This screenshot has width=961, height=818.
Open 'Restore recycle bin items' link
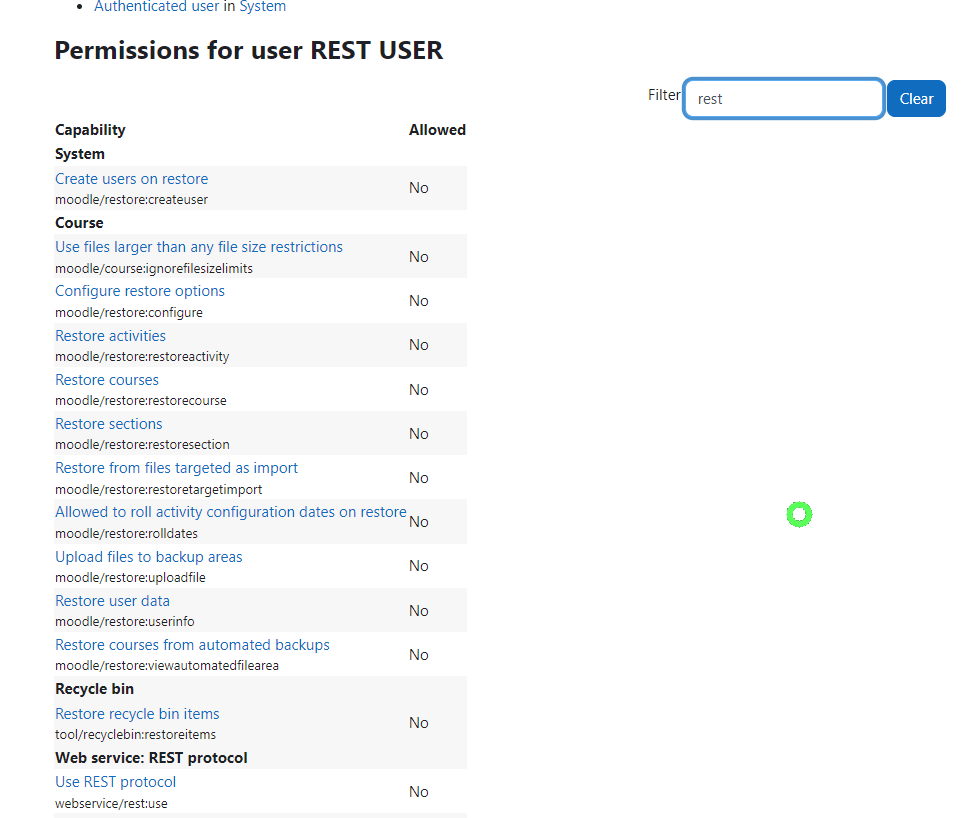click(x=137, y=714)
